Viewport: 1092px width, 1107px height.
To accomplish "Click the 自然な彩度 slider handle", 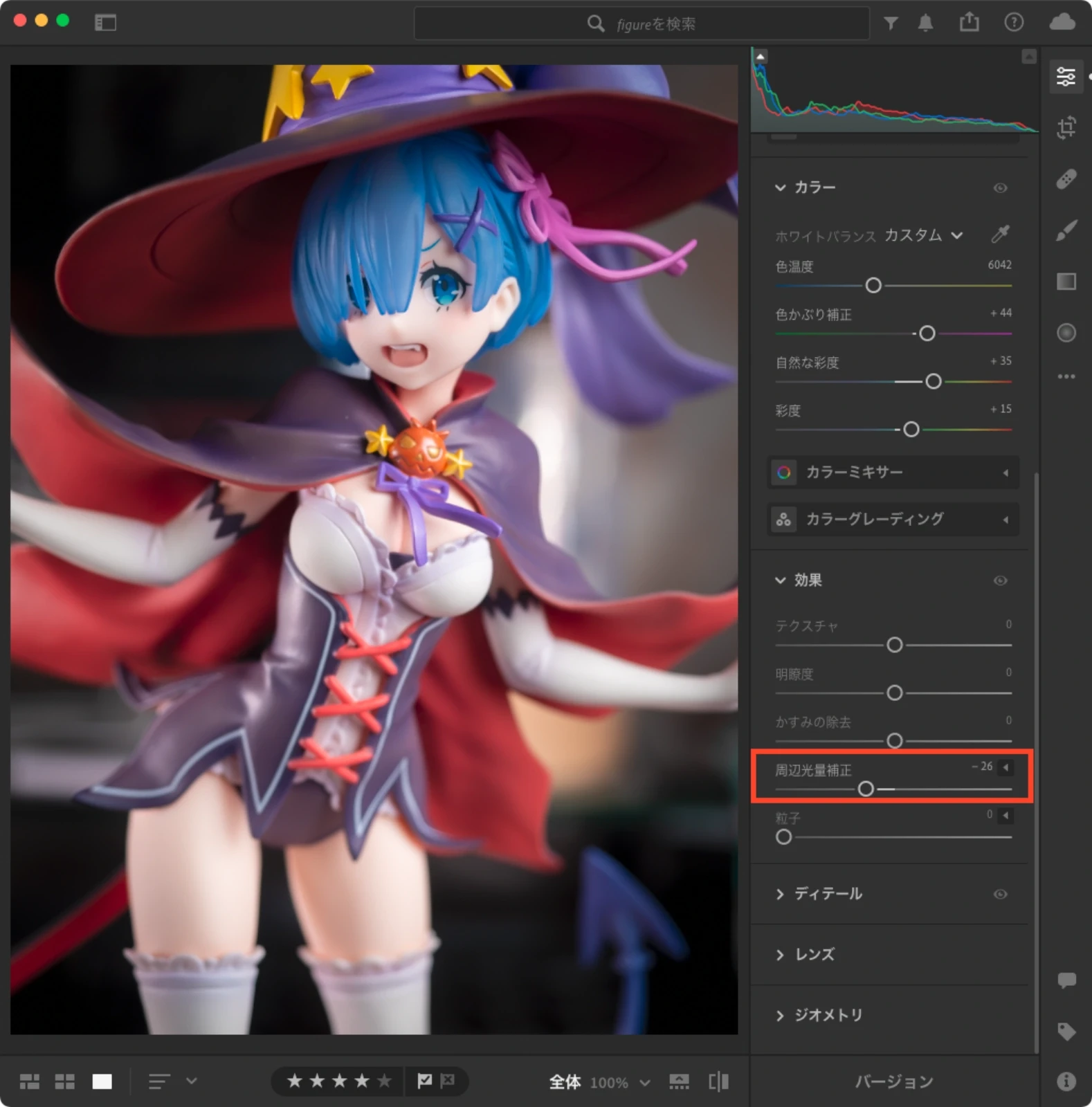I will (933, 381).
